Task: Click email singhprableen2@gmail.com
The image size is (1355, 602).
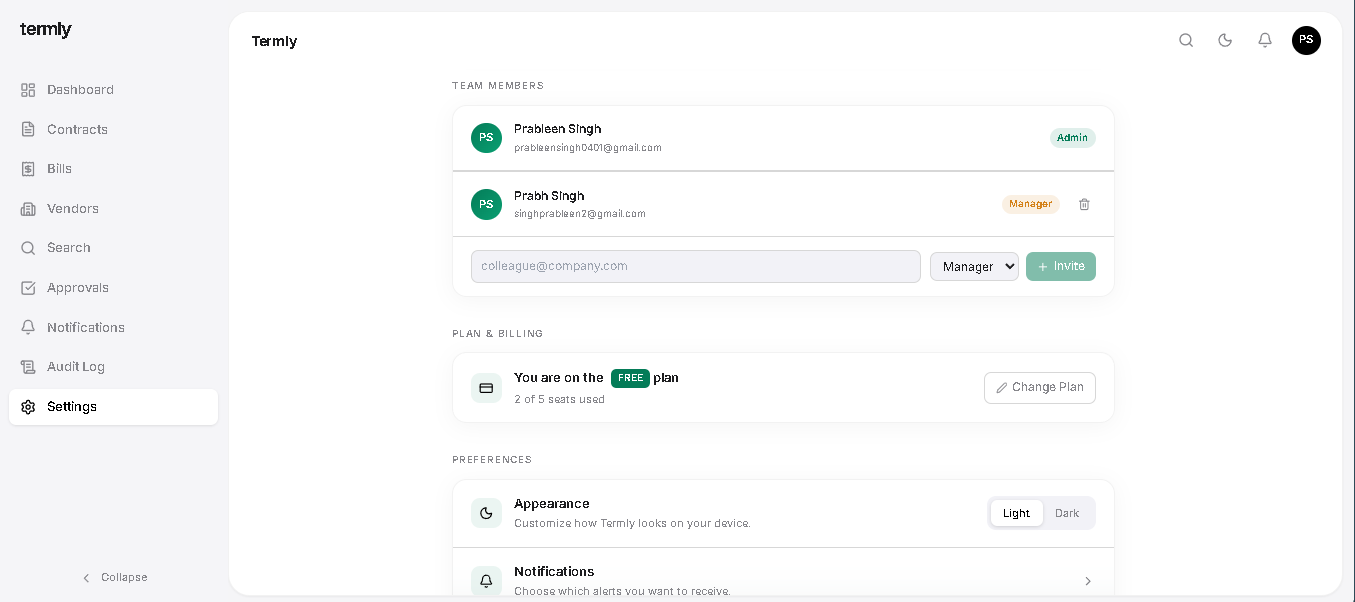Action: (x=580, y=214)
